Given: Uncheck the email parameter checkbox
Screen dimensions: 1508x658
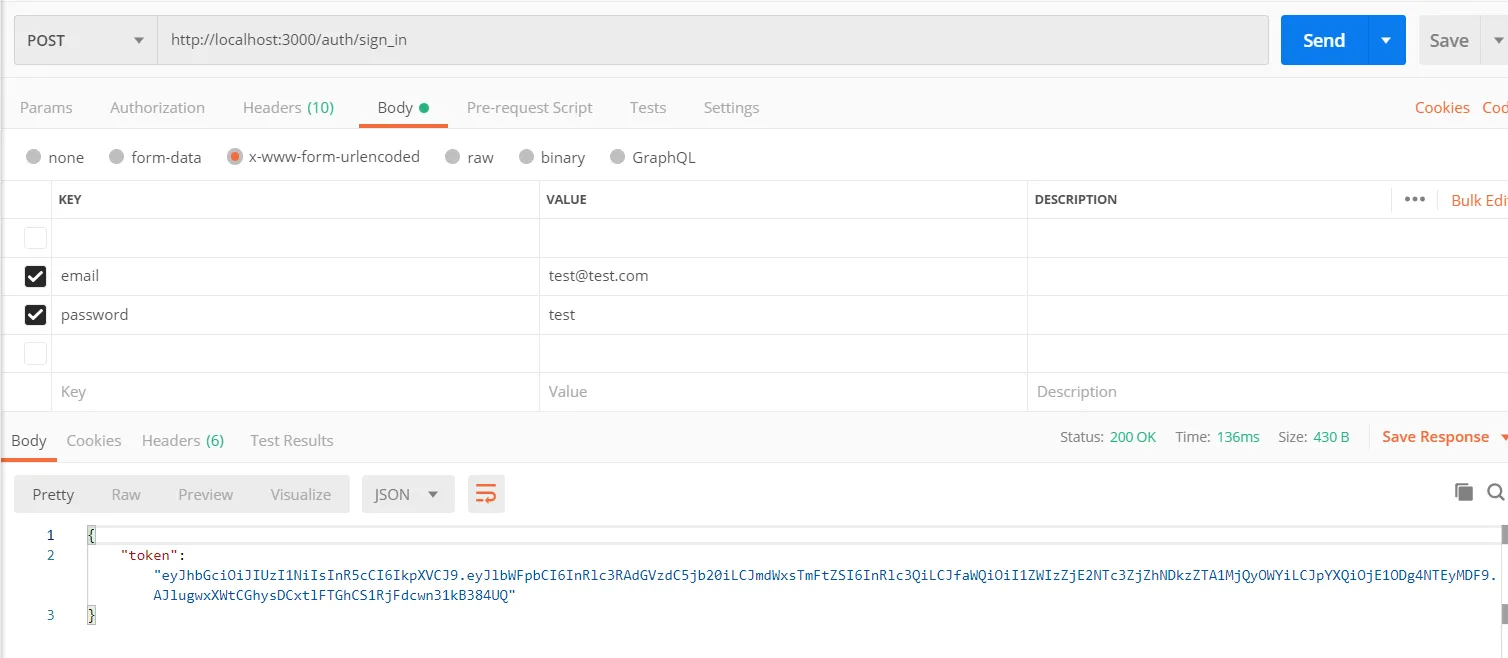Looking at the screenshot, I should coord(35,276).
